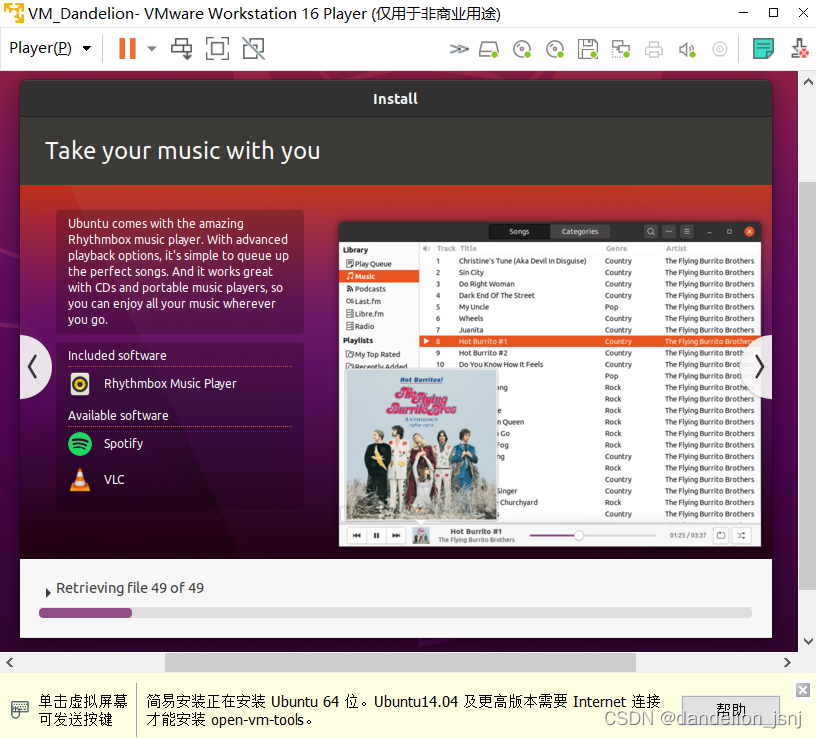The width and height of the screenshot is (816, 738).
Task: Click the horizontal scrollbar thumb
Action: tap(400, 663)
